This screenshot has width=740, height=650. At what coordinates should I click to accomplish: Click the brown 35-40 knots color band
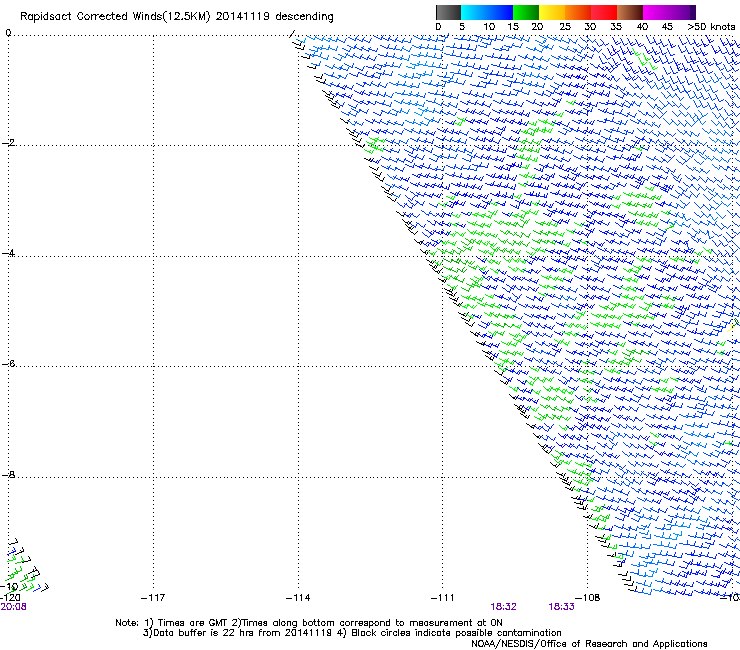click(x=630, y=12)
